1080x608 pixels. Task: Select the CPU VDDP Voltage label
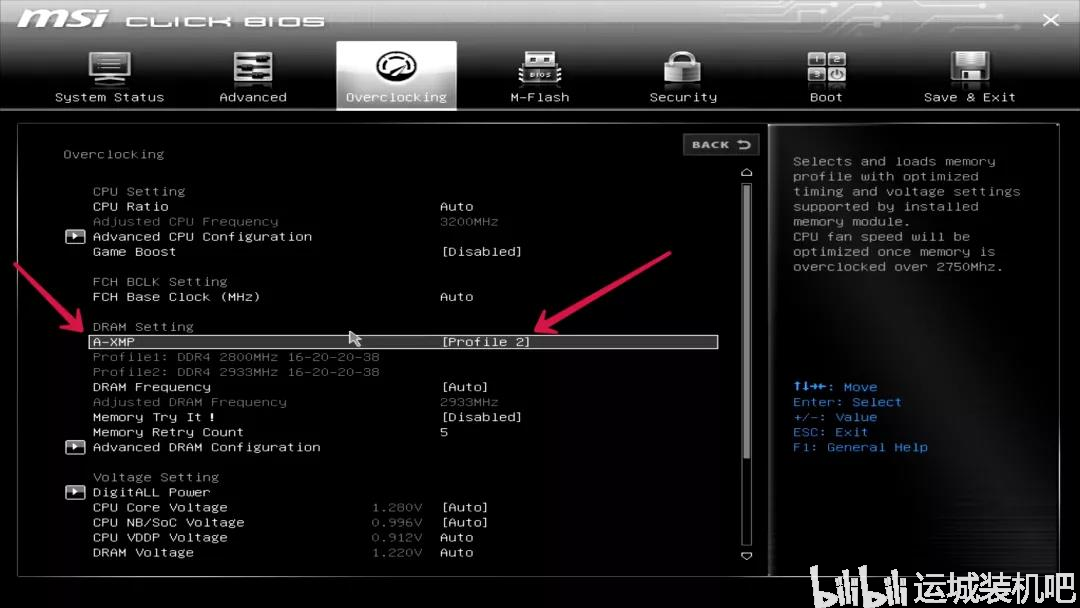pos(160,538)
